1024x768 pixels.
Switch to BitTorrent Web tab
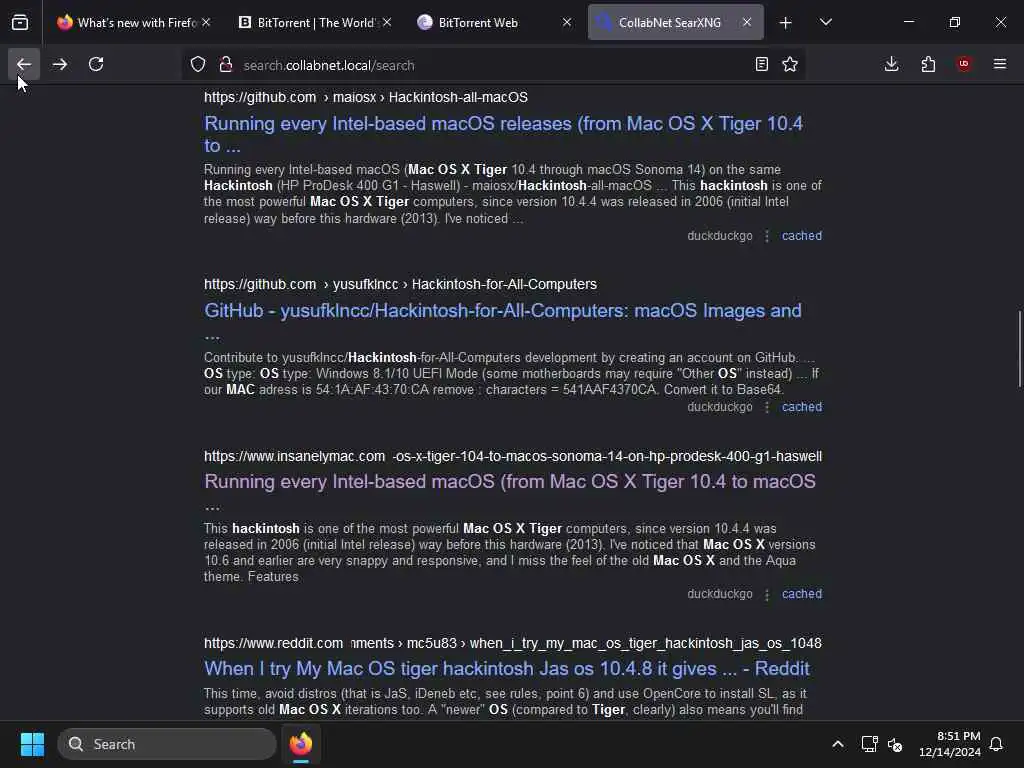pos(494,22)
